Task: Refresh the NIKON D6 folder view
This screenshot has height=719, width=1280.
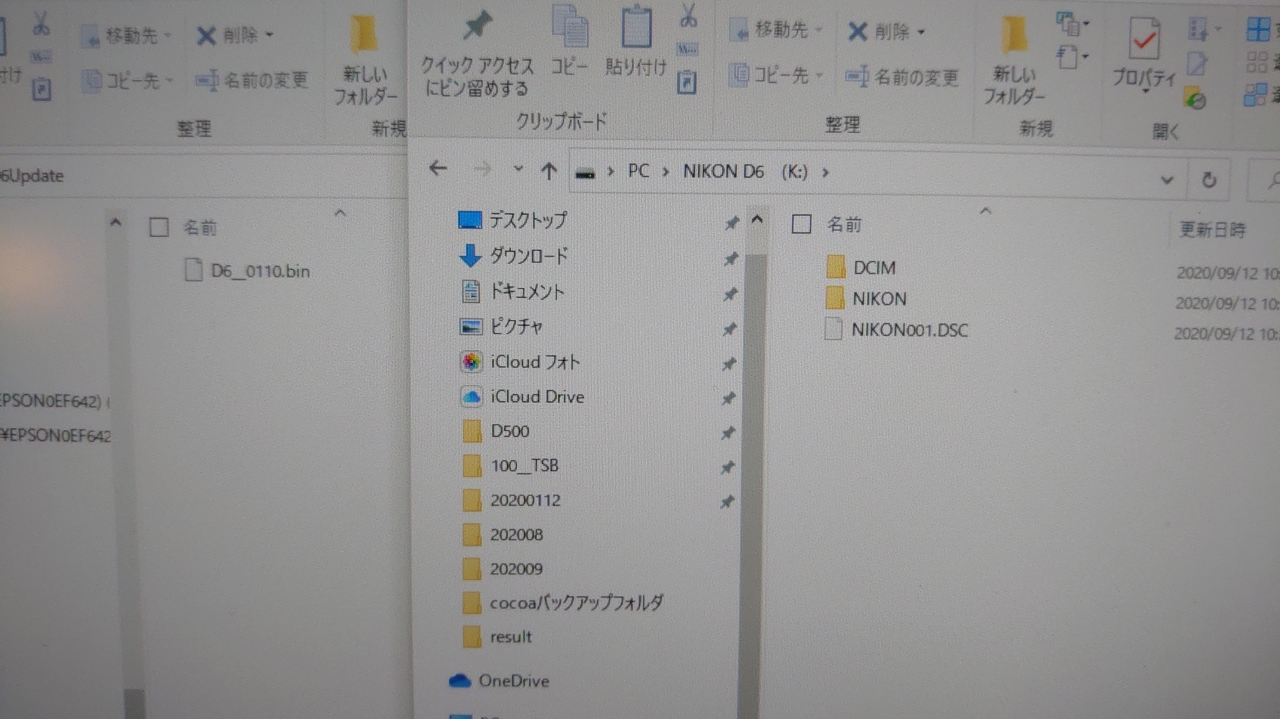Action: (1209, 179)
